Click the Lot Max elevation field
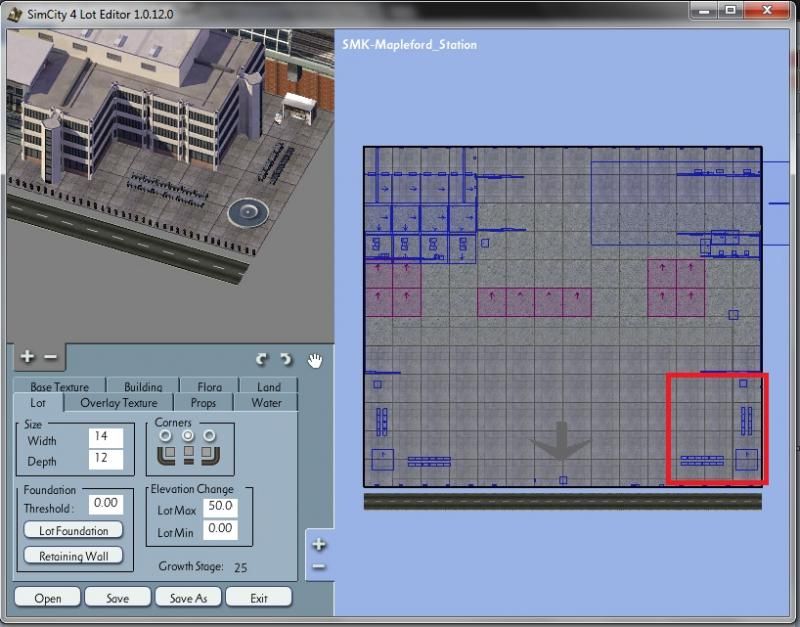This screenshot has width=800, height=627. point(220,507)
